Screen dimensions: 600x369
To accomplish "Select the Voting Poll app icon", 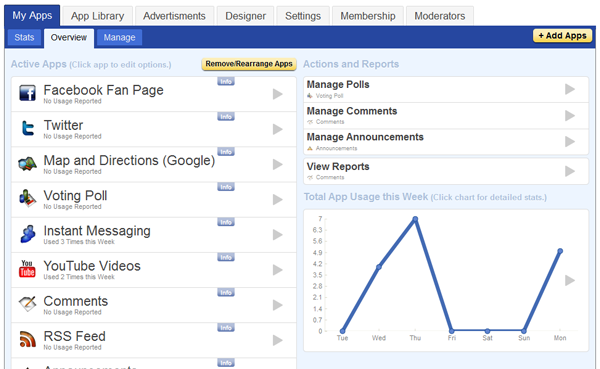I will point(28,198).
